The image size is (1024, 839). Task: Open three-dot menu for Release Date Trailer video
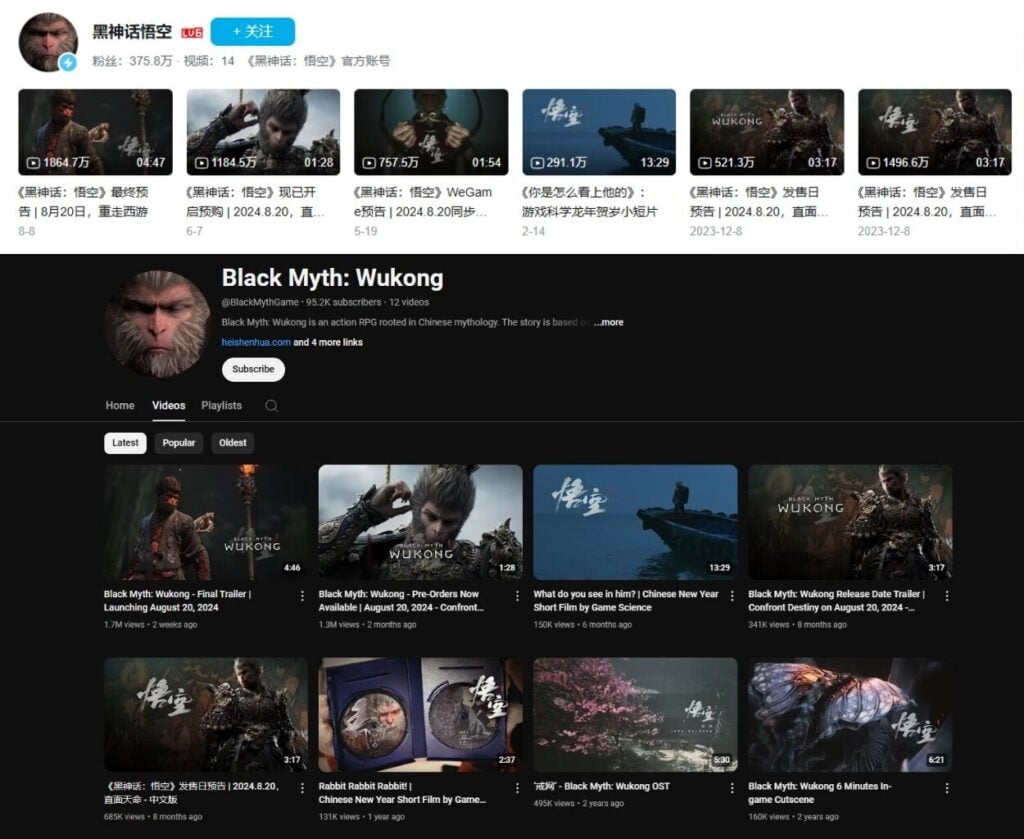(947, 595)
